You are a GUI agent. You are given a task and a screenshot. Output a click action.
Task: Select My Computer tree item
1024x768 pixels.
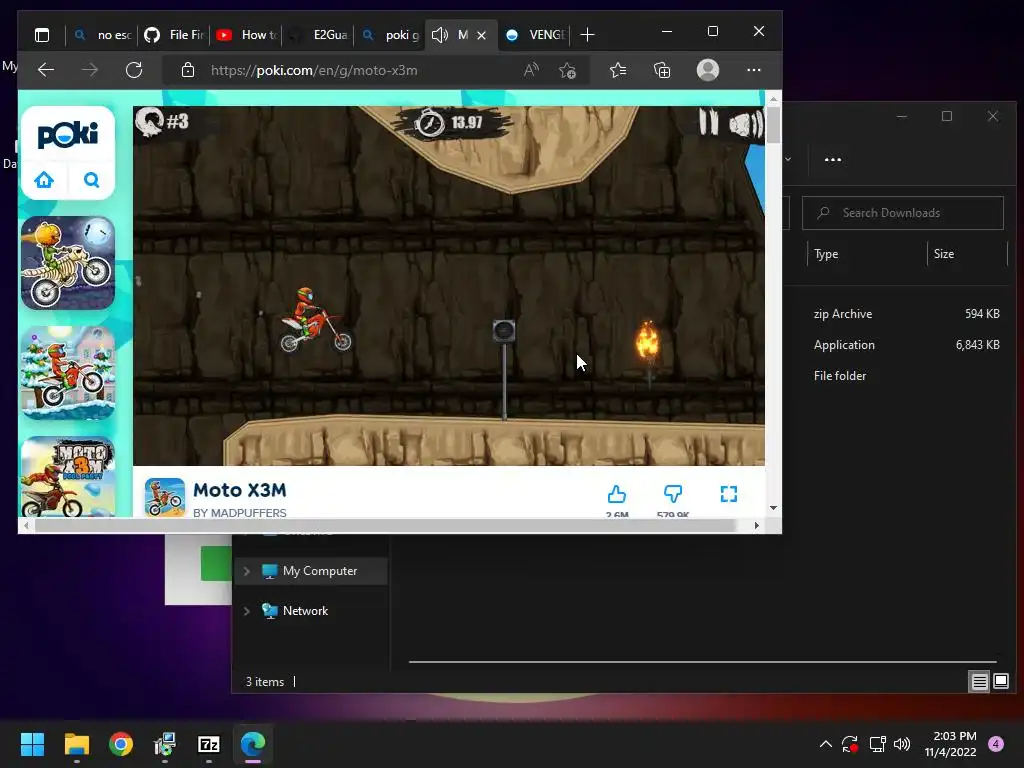click(x=311, y=571)
